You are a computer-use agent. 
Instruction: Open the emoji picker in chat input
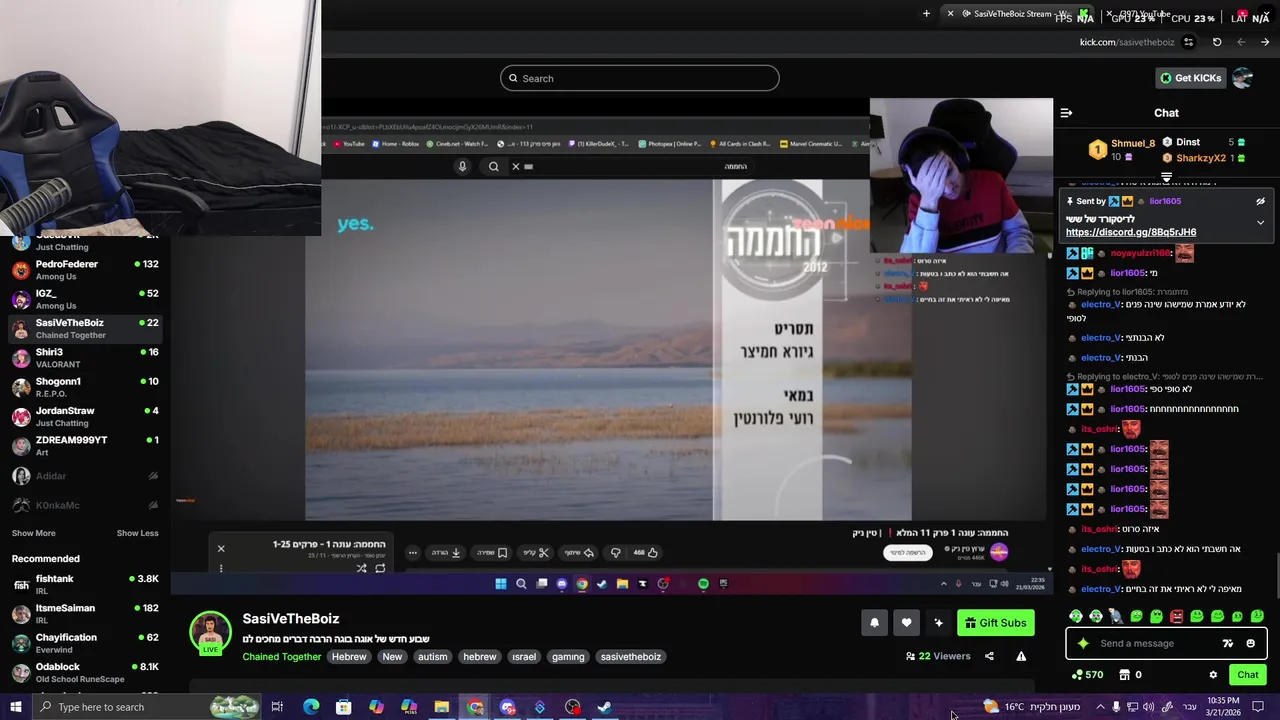1250,643
